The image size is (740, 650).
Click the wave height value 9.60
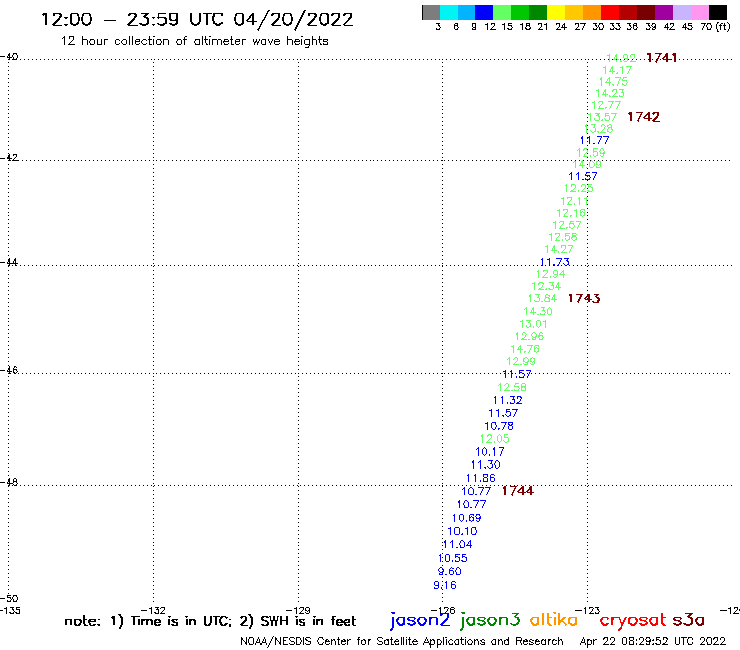[x=450, y=572]
